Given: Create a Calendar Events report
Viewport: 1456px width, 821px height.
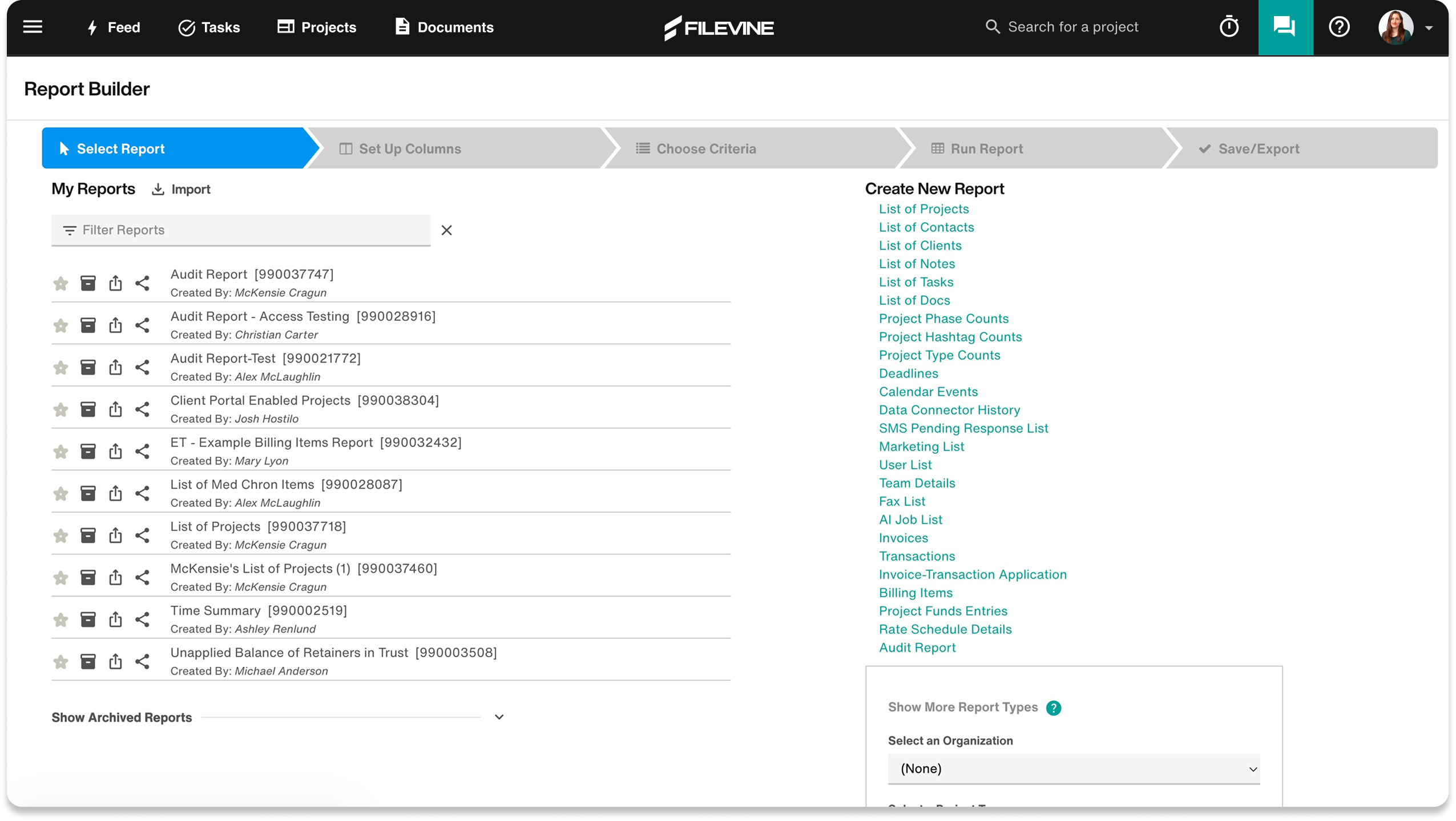Looking at the screenshot, I should click(x=927, y=392).
